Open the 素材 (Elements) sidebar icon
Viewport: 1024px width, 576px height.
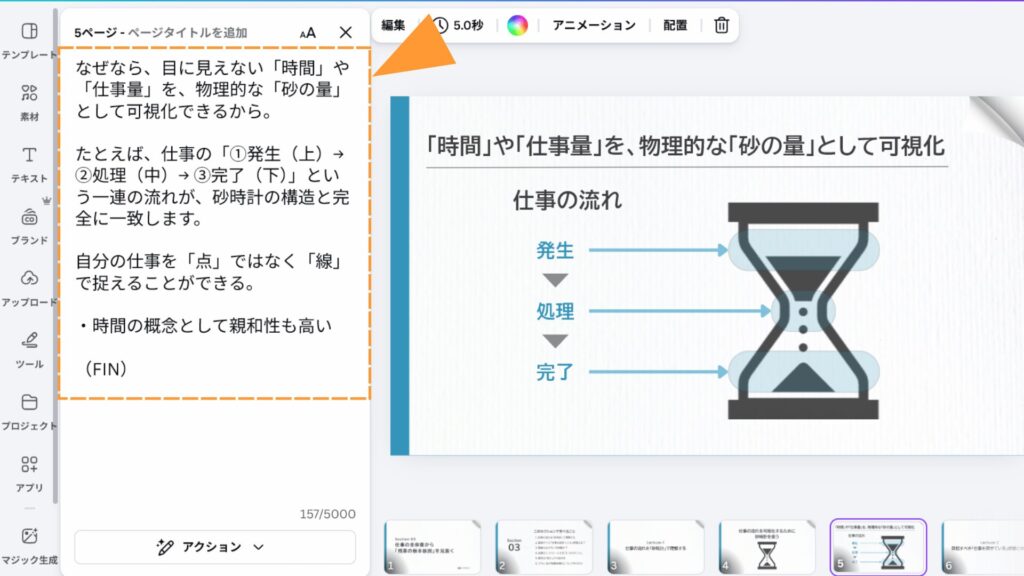click(29, 94)
